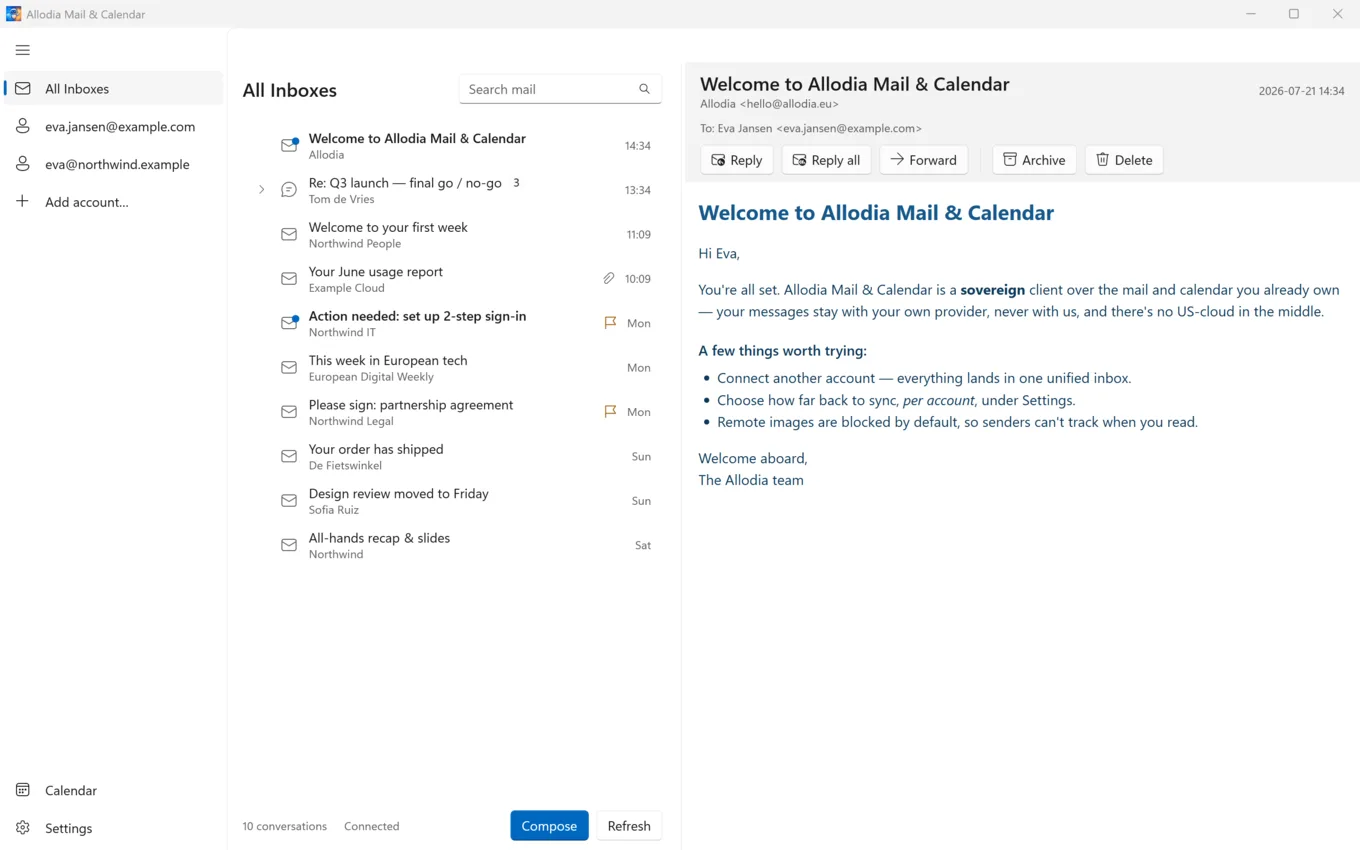The image size is (1360, 850).
Task: Click conversation bubble icon of Q3 launch
Action: (x=289, y=190)
